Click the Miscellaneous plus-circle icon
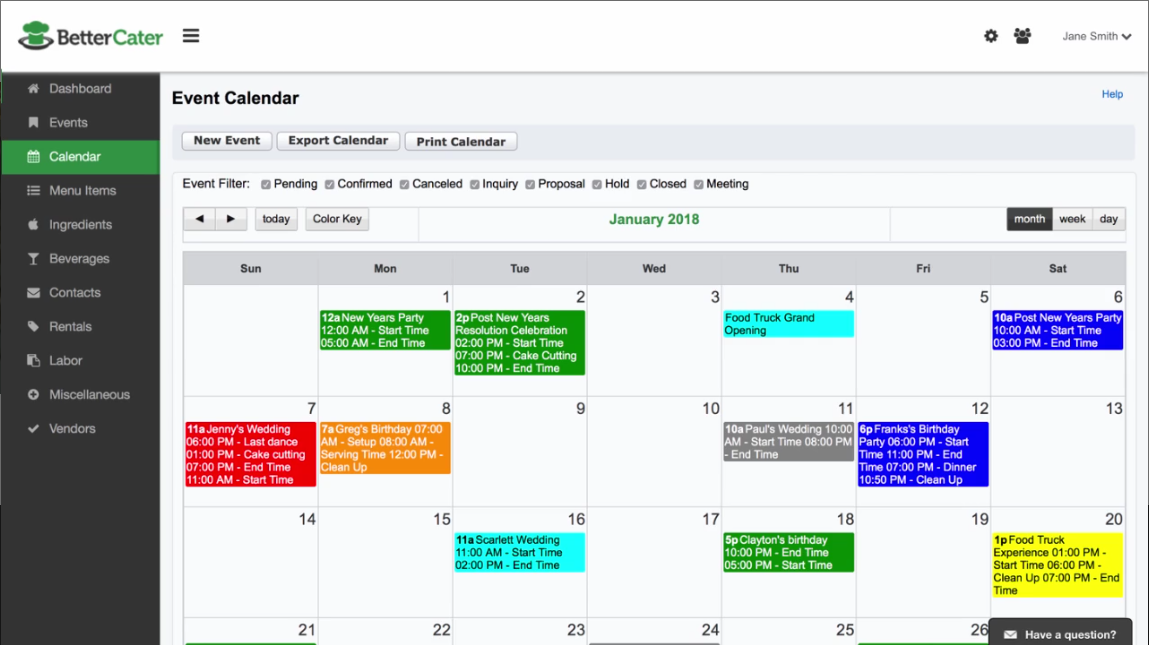Viewport: 1149px width, 645px height. 33,394
